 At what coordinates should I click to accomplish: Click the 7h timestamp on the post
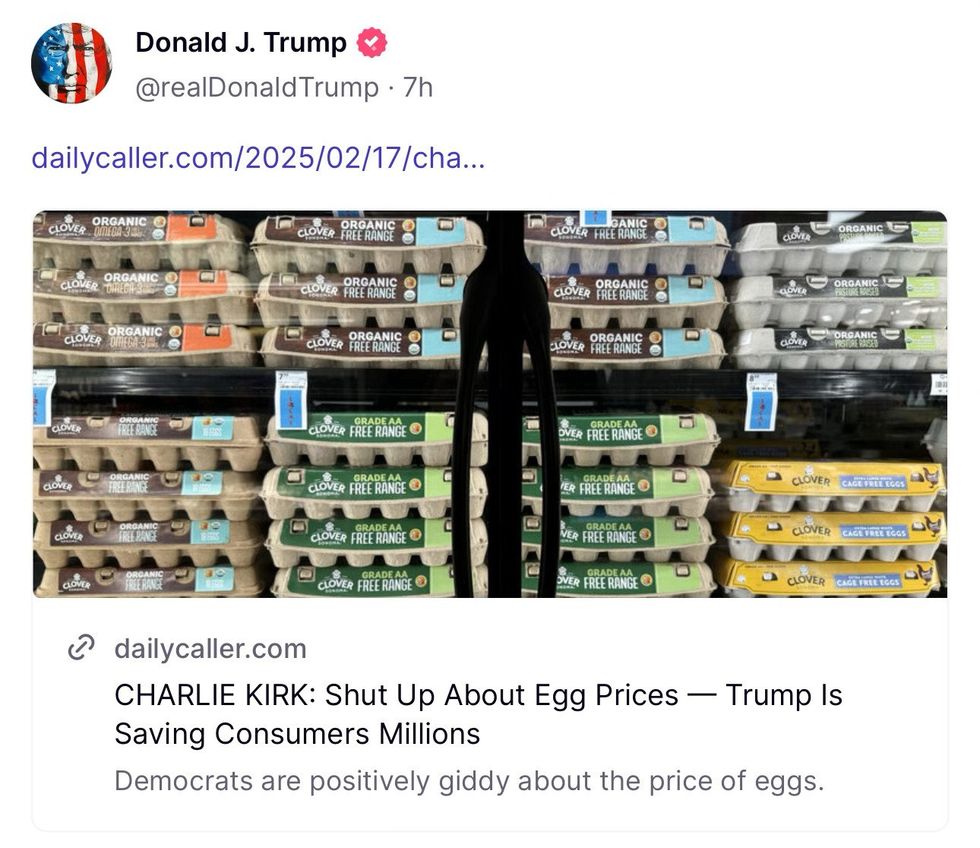pos(421,87)
